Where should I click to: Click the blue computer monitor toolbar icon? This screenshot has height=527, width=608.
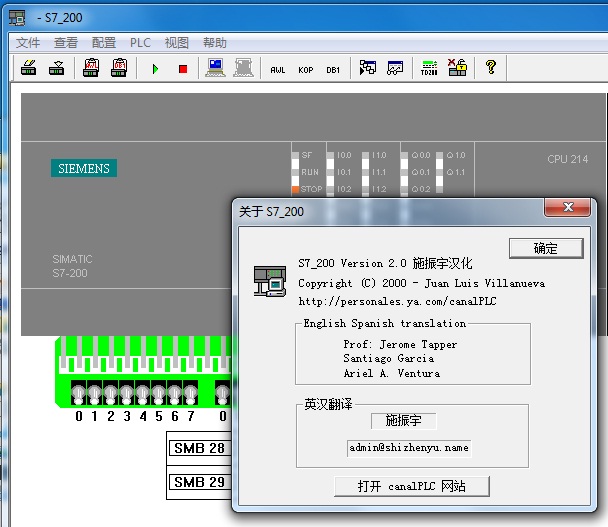216,68
